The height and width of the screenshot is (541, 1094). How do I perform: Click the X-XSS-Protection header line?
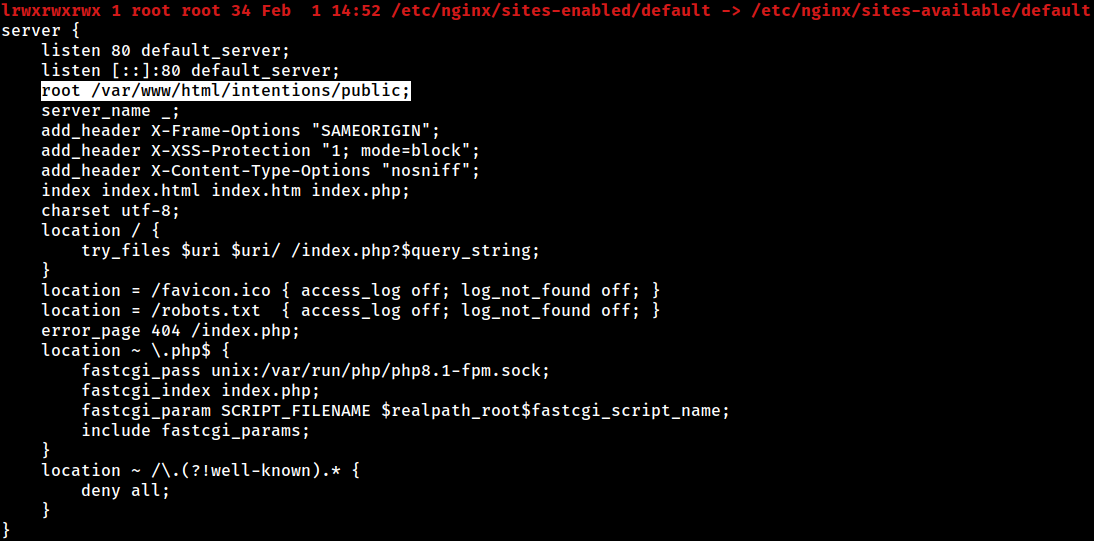pos(260,151)
